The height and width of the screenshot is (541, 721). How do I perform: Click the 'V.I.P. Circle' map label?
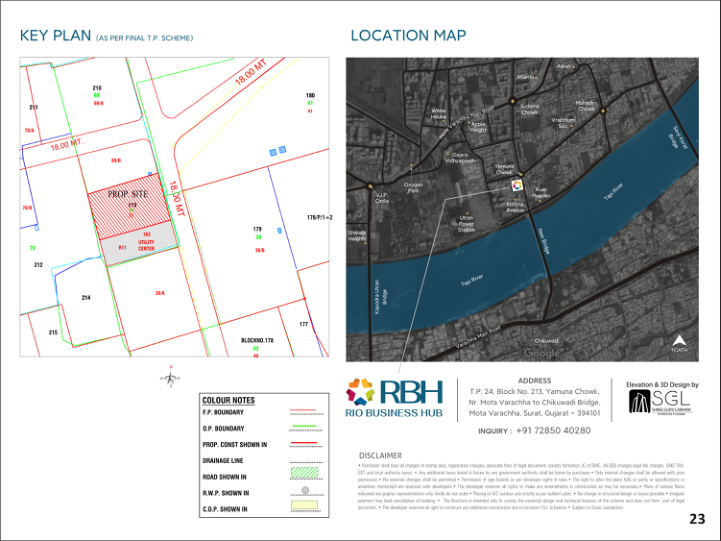(382, 198)
